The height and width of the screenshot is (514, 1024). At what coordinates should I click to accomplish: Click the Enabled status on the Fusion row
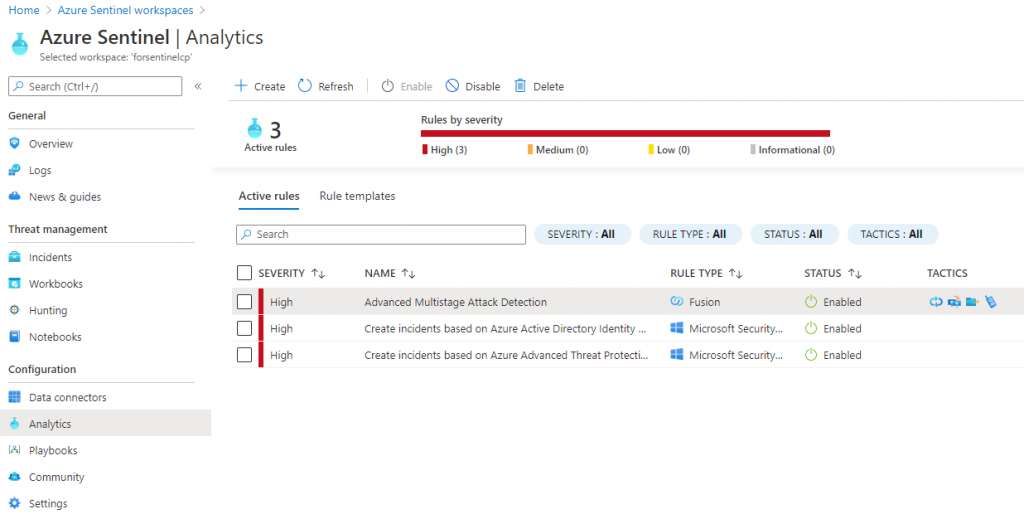[842, 302]
